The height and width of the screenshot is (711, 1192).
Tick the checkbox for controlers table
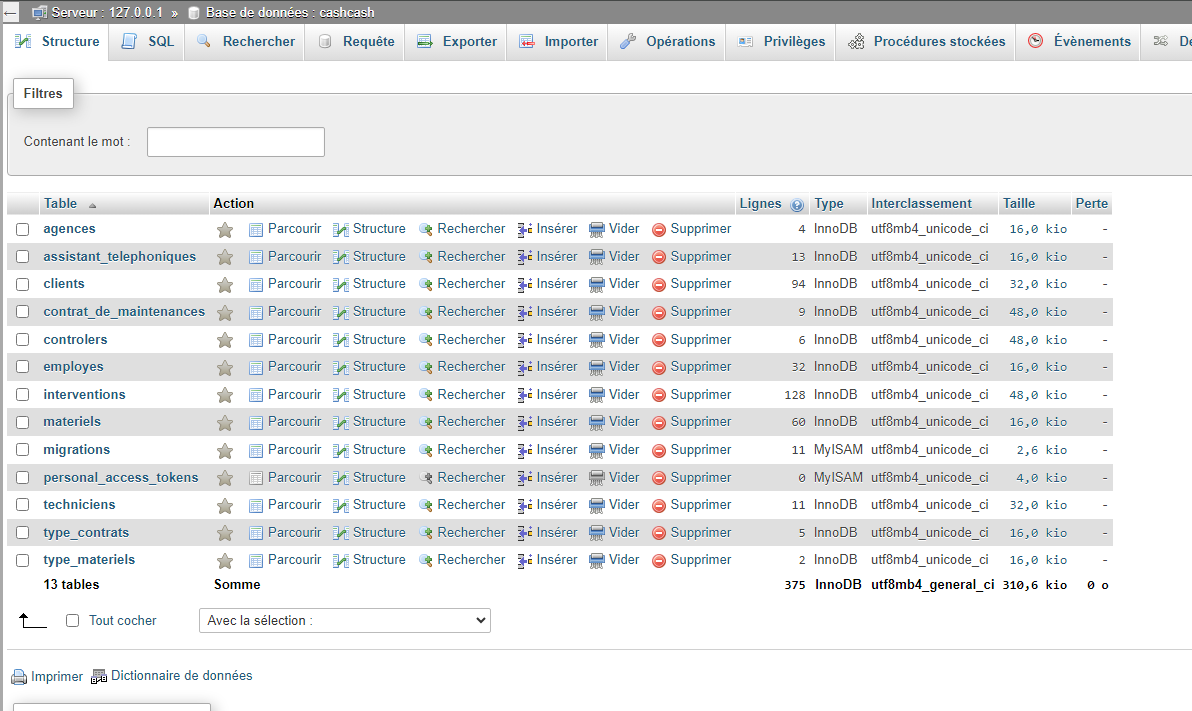[x=22, y=340]
